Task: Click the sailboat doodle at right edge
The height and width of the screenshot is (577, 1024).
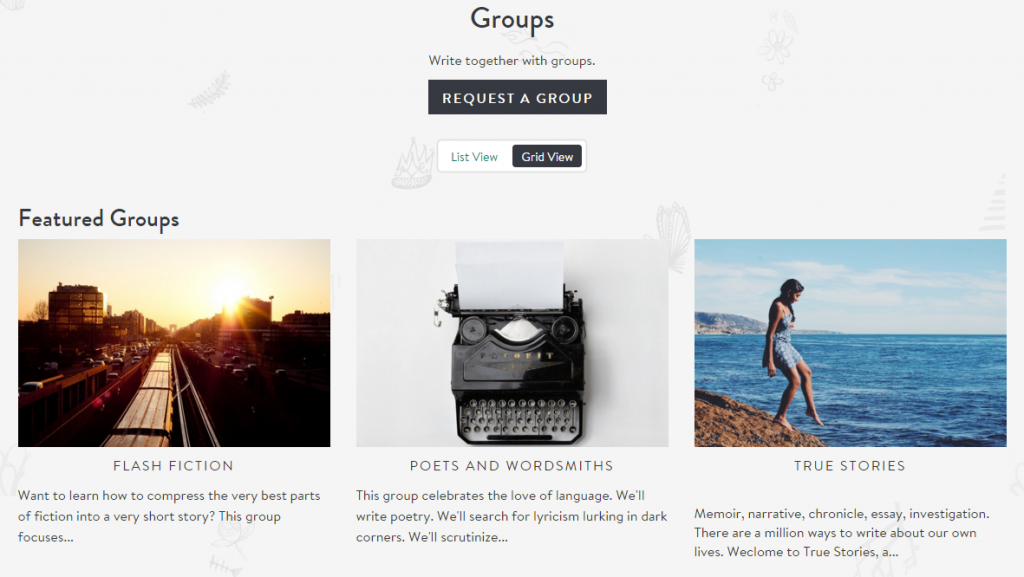Action: coord(994,204)
